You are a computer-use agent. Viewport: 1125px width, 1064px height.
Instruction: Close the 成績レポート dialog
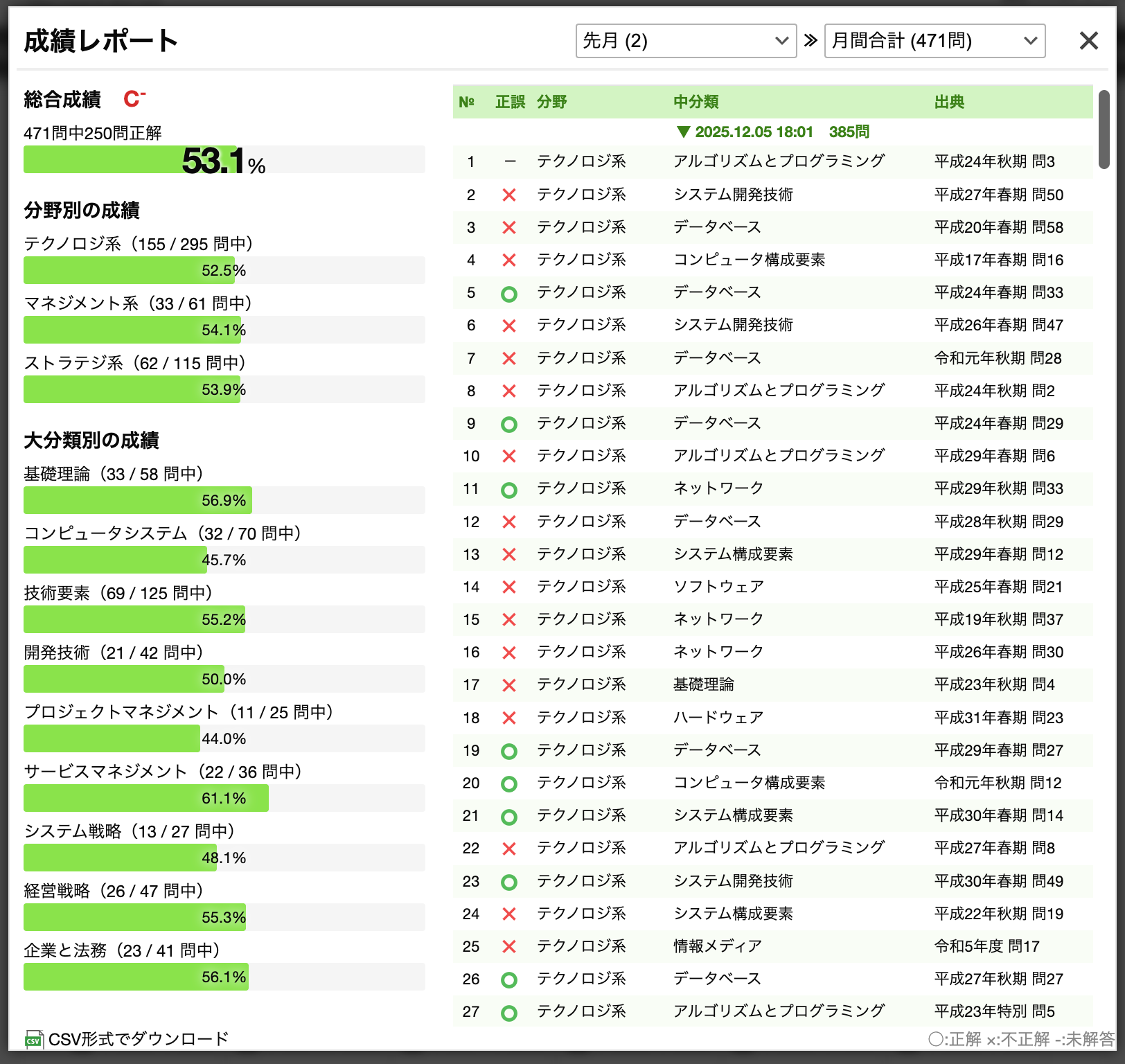[x=1088, y=41]
